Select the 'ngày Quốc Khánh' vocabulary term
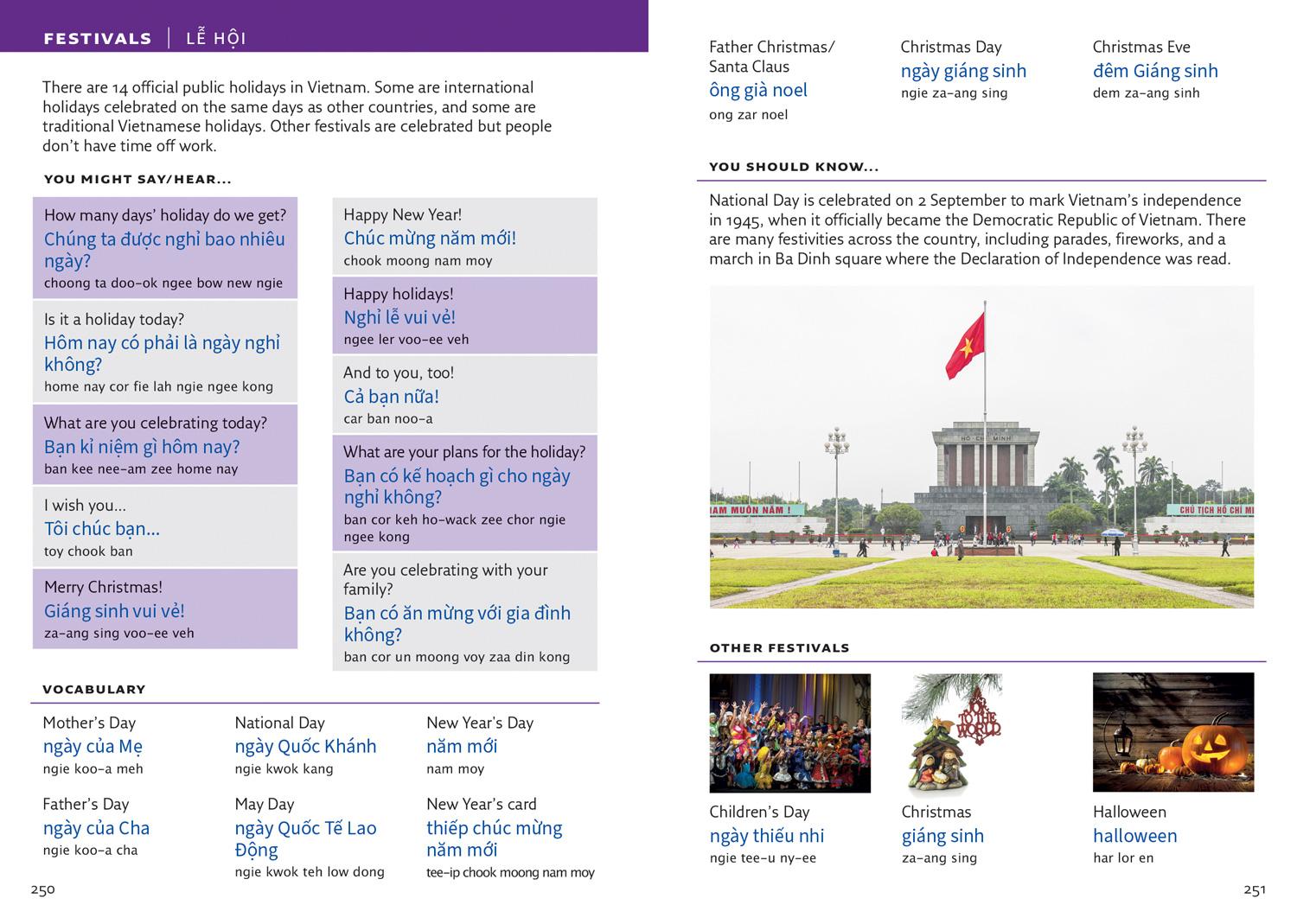 point(305,747)
